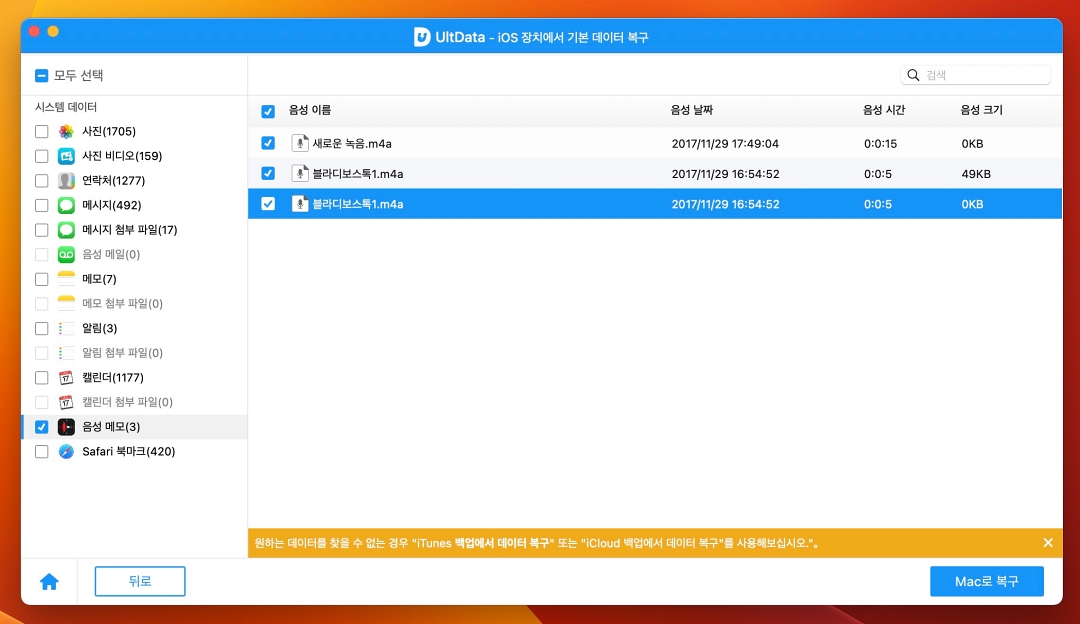Click the Photos flower icon

(66, 132)
